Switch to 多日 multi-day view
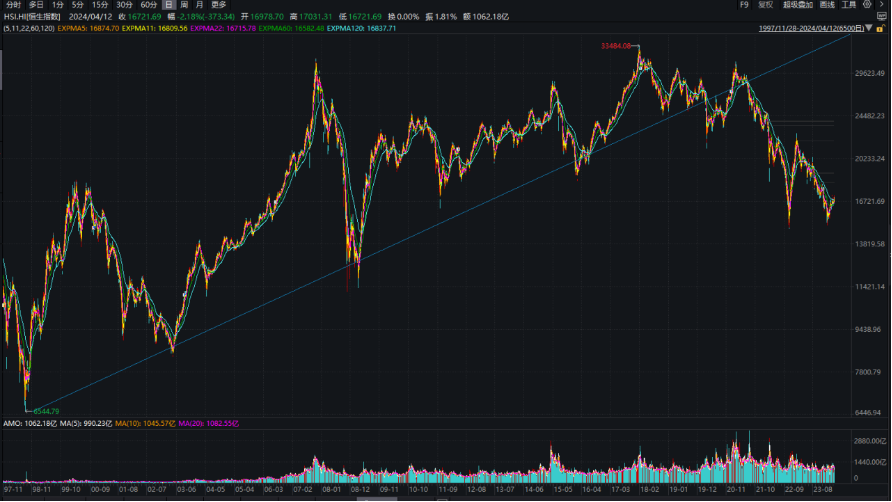Viewport: 892px width, 502px height. click(x=36, y=5)
